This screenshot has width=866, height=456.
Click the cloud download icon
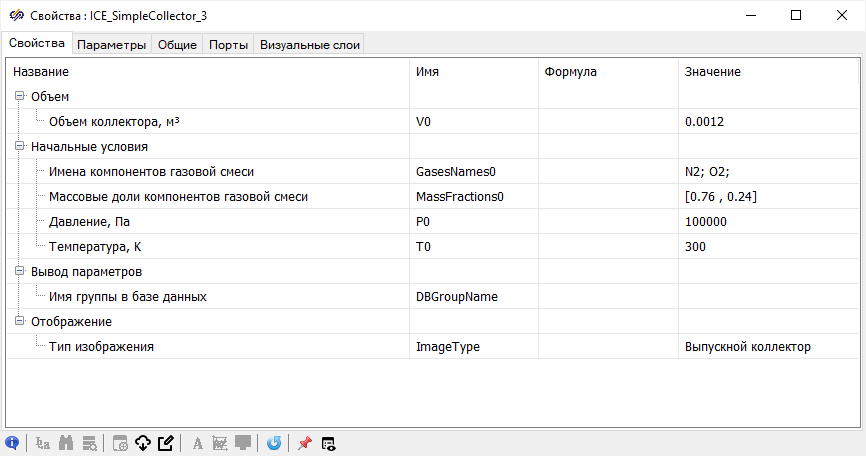142,443
